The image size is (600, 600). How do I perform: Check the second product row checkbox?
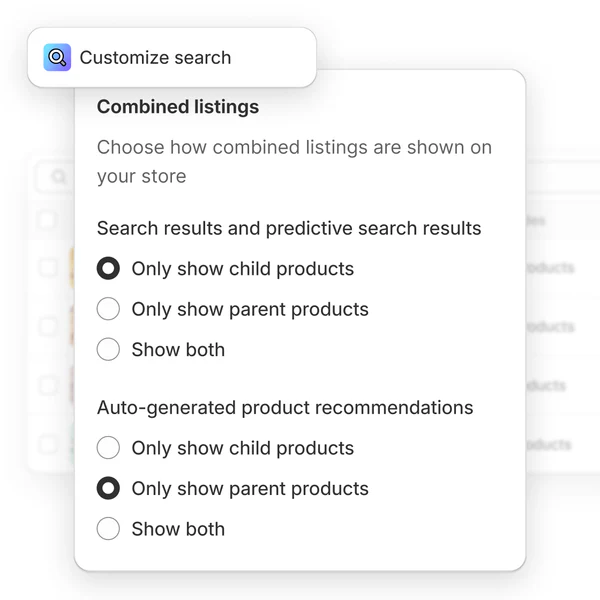(47, 326)
